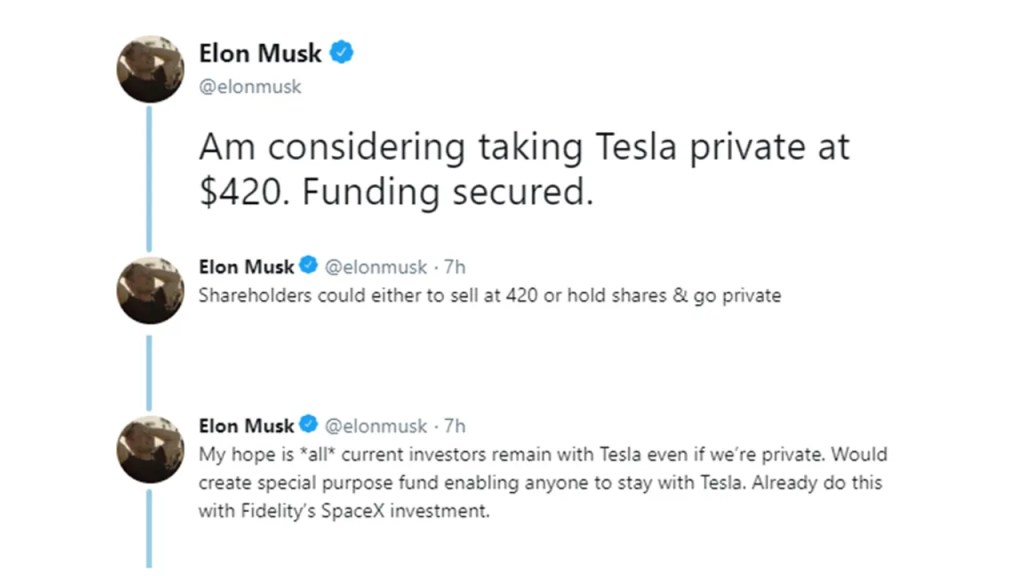Click the @elonmusk handle under the top name
The width and height of the screenshot is (1024, 576).
250,87
